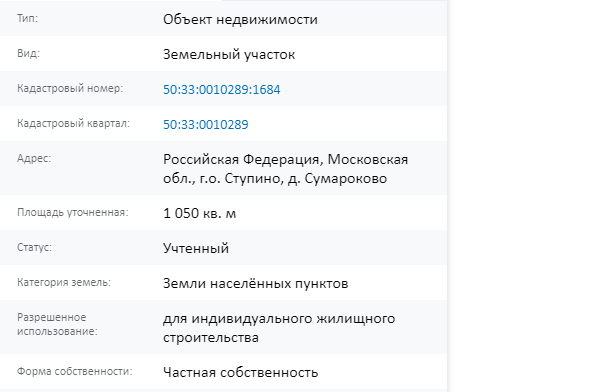Open cadastral quarter link 50:33:0010289
This screenshot has height=392, width=598.
point(206,125)
